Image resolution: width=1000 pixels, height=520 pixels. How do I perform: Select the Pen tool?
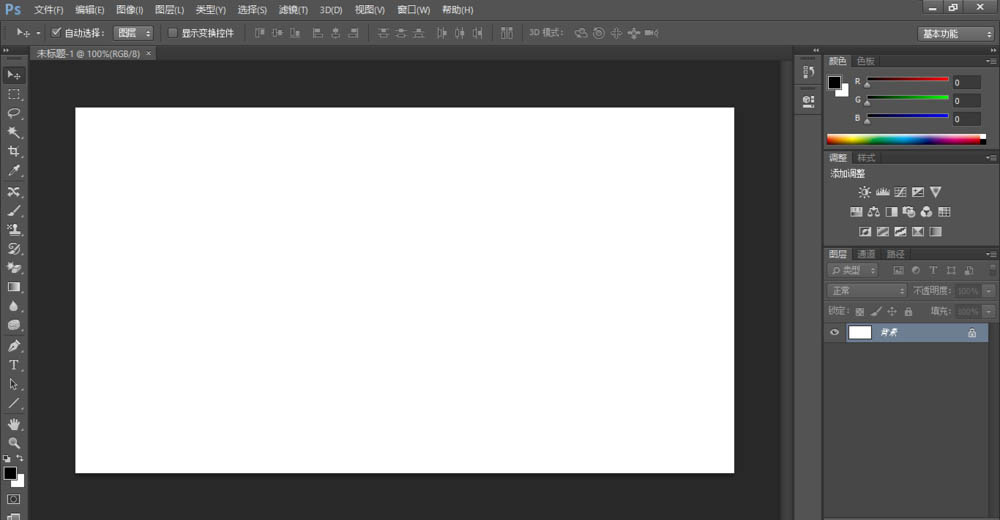(13, 346)
